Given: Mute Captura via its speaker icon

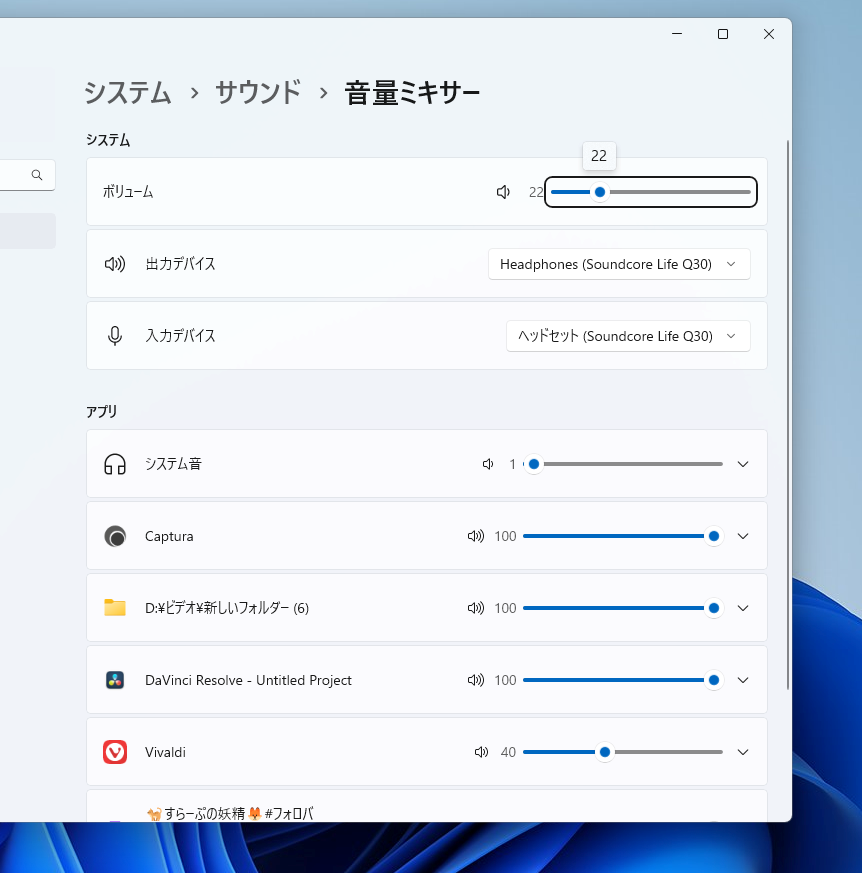Looking at the screenshot, I should pos(476,536).
